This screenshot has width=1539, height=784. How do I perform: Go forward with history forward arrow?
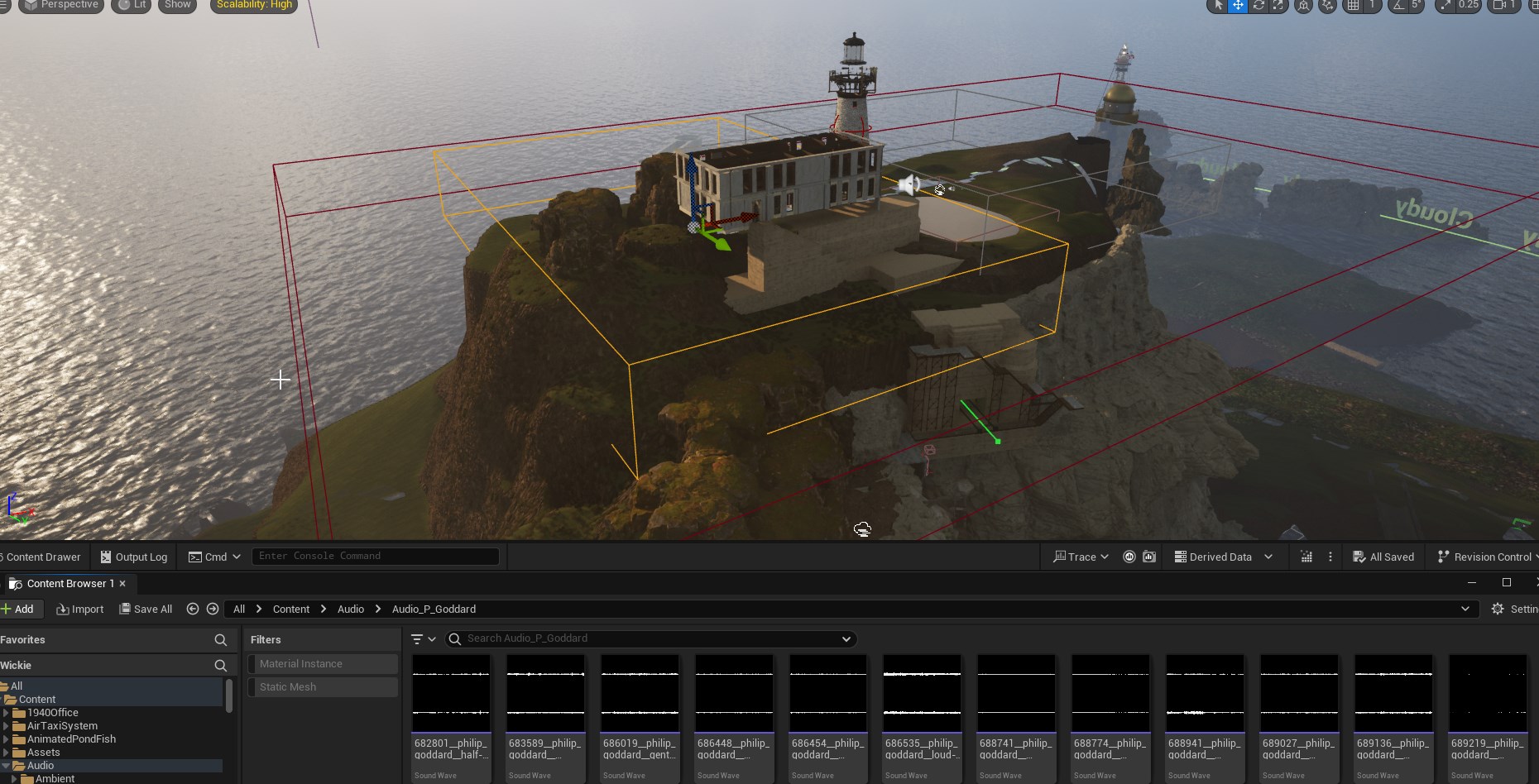[213, 609]
